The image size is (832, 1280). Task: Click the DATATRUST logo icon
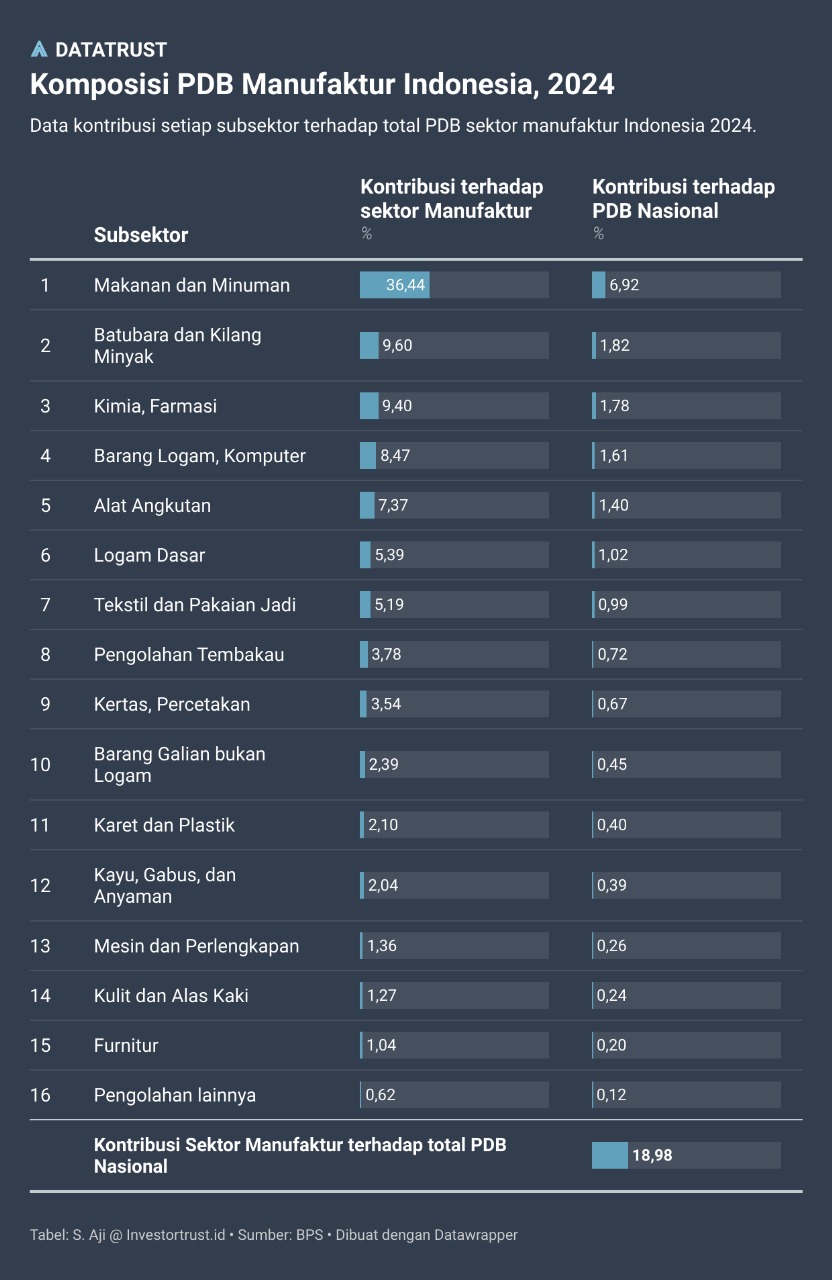39,49
